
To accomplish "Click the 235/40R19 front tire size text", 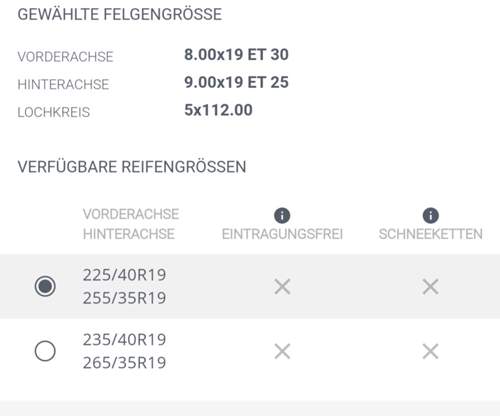I will (x=124, y=340).
